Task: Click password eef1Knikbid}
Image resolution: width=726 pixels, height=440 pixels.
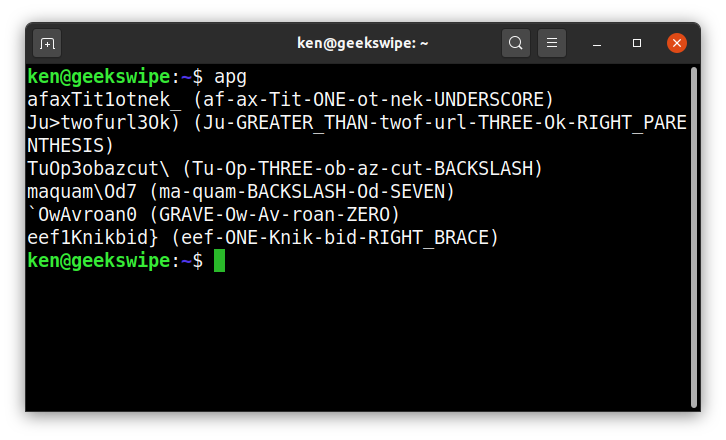Action: (x=93, y=238)
